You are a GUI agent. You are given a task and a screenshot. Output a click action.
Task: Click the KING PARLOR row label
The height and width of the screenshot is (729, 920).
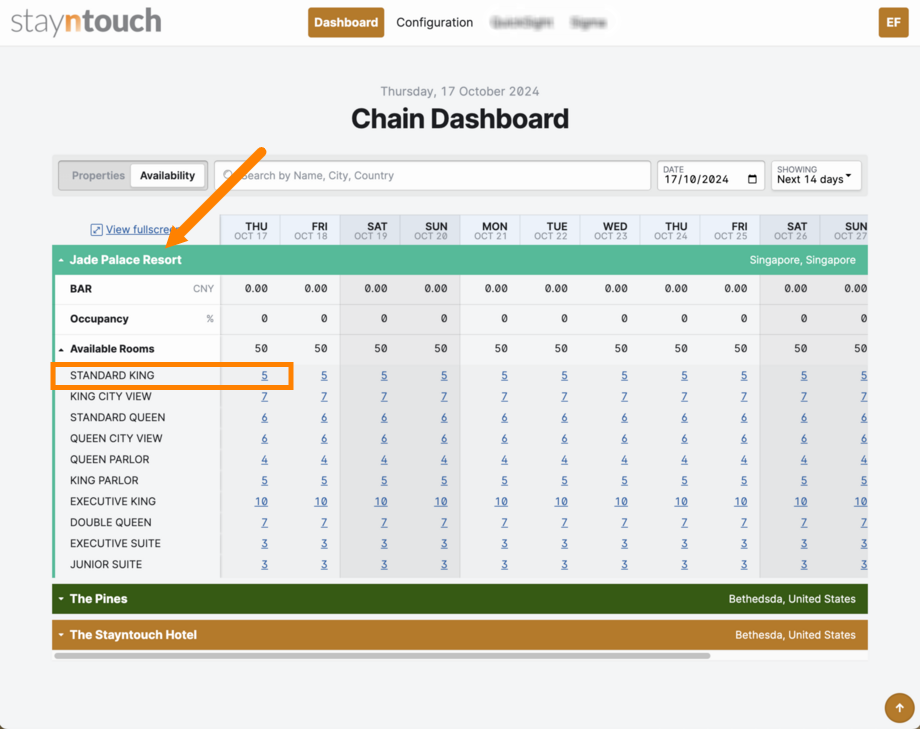pos(104,481)
